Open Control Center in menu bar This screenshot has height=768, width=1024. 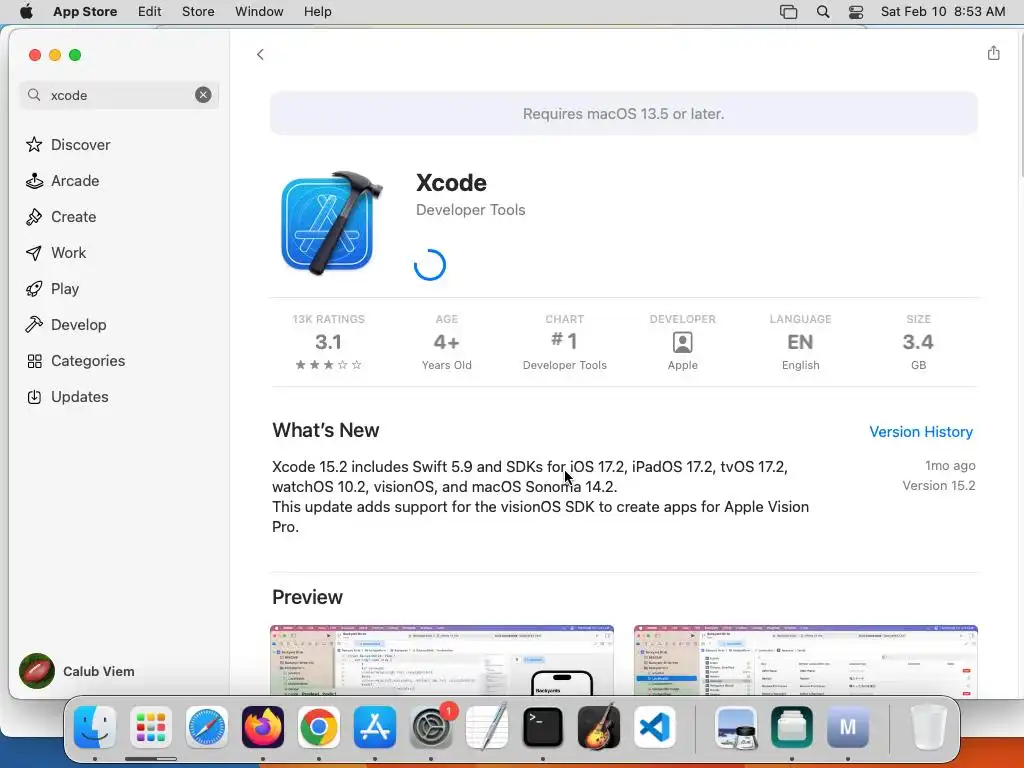coord(856,12)
